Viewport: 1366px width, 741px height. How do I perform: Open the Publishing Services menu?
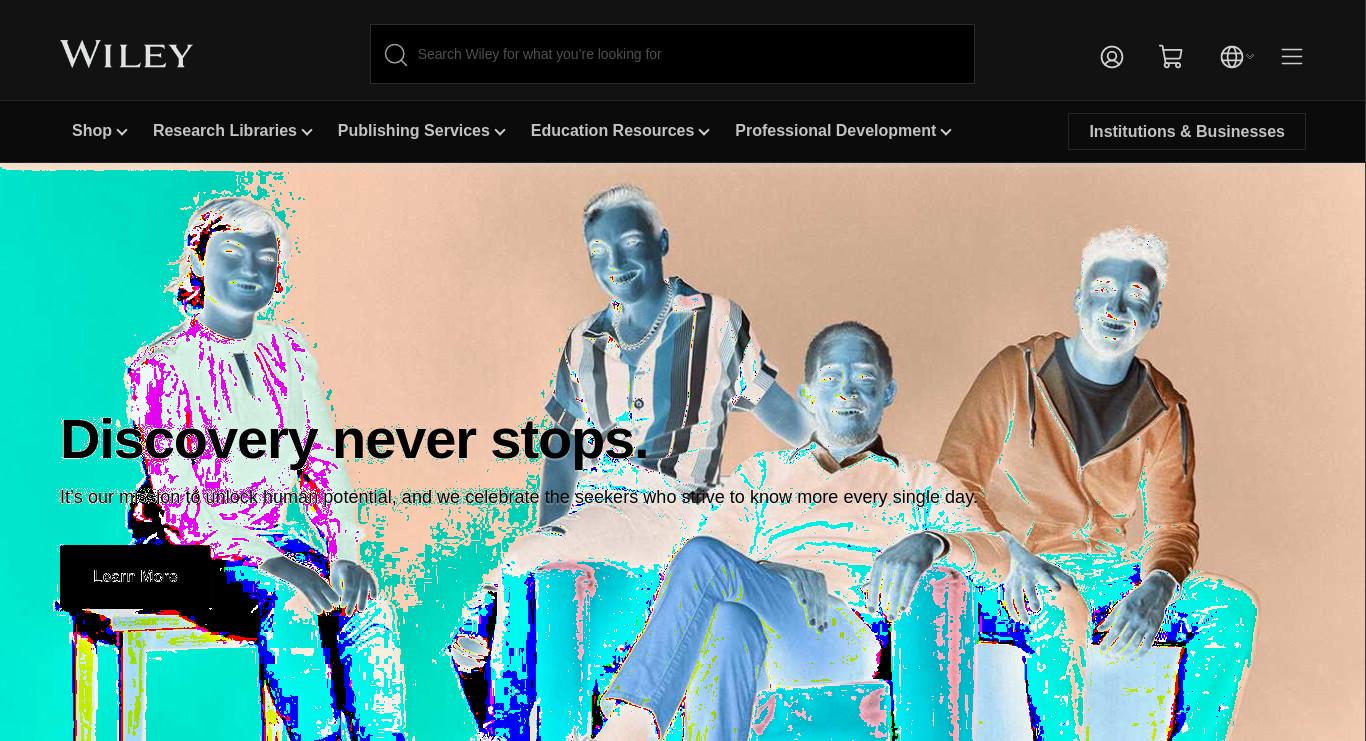click(x=414, y=131)
